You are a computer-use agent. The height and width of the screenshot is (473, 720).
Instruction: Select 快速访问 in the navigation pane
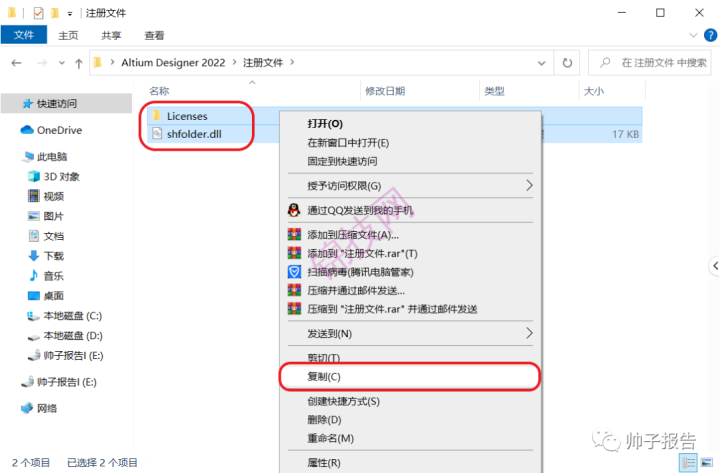[67, 103]
